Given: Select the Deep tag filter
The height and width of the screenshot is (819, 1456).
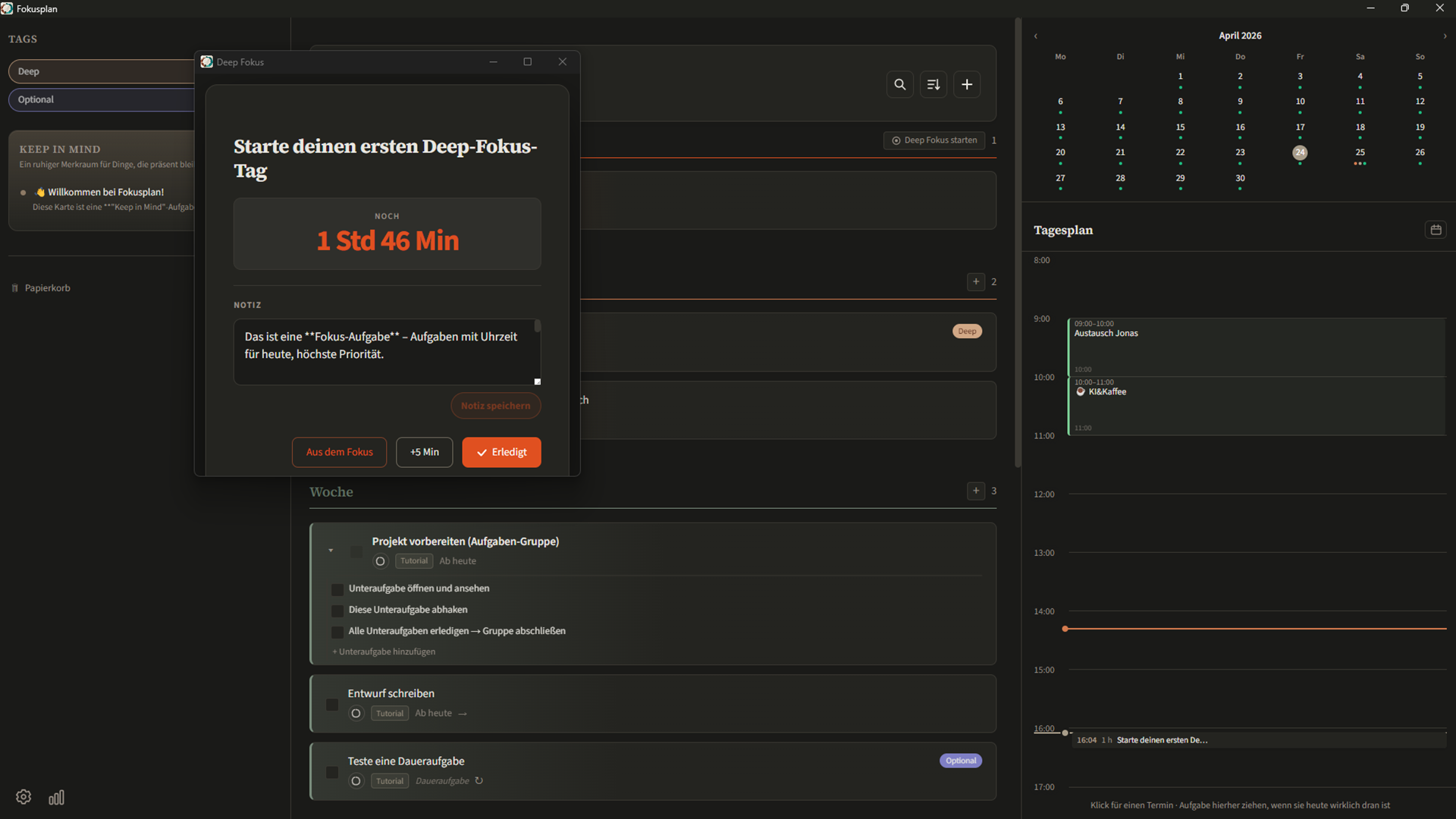Looking at the screenshot, I should click(x=102, y=71).
